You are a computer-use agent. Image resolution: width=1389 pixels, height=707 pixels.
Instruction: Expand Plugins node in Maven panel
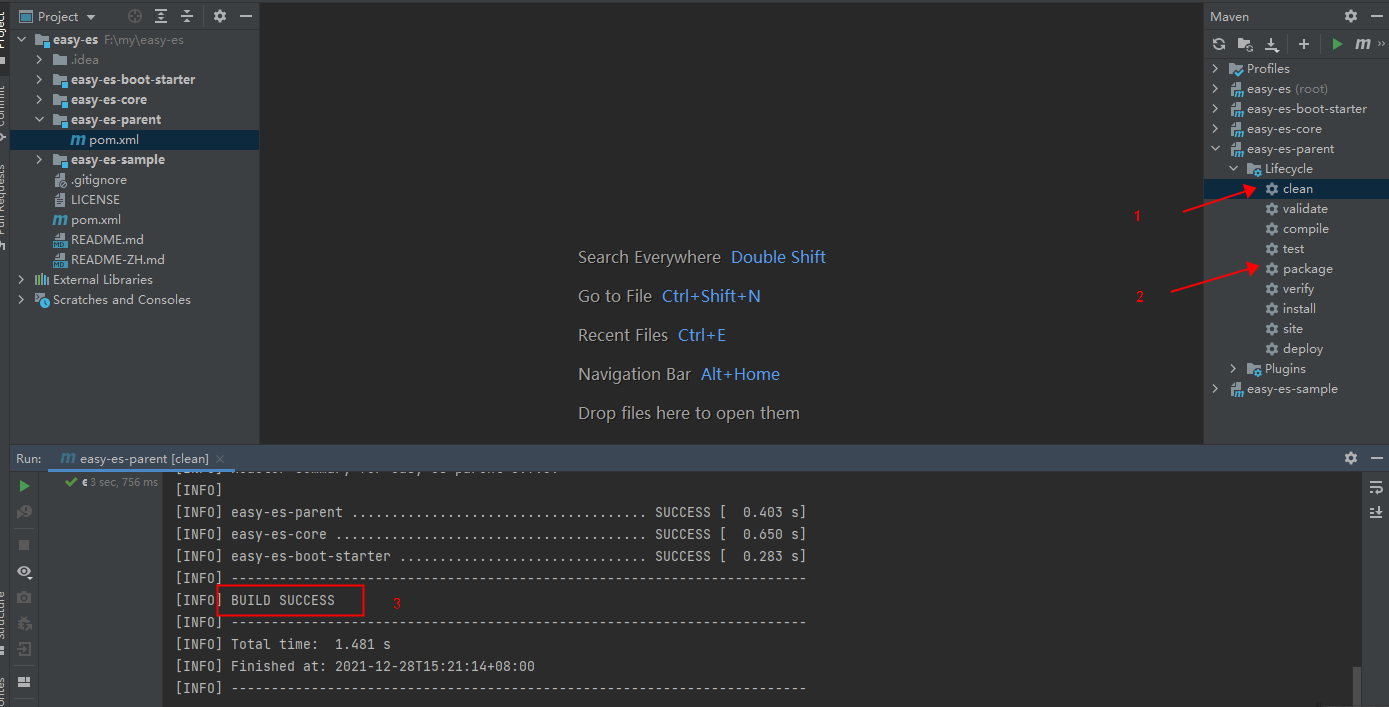[x=1234, y=369]
